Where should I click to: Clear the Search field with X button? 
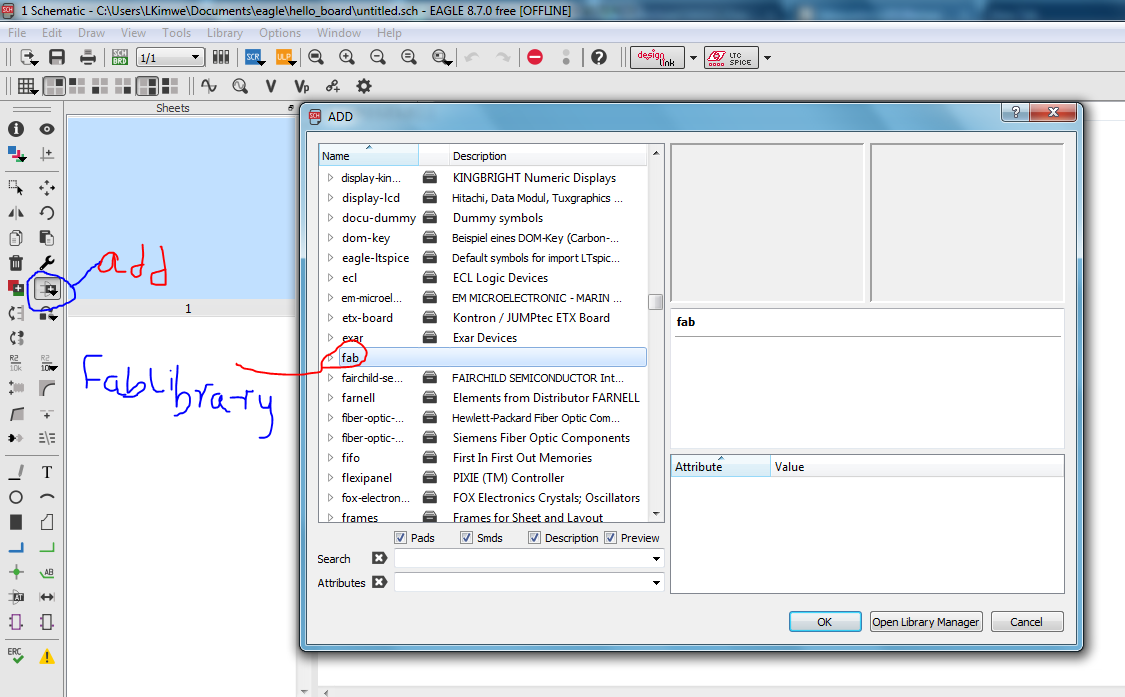(x=379, y=558)
